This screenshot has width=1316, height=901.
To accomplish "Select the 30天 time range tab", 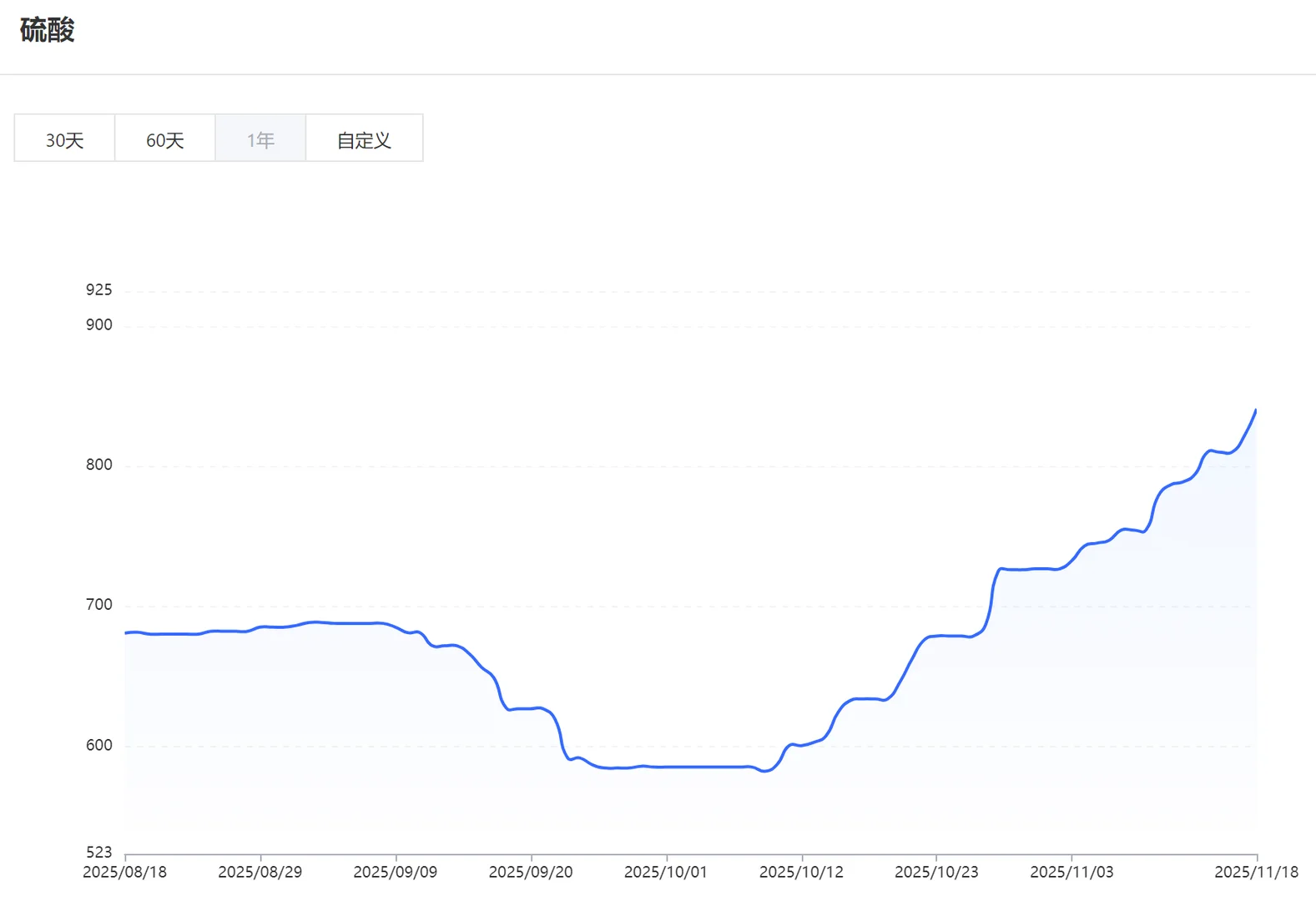I will click(x=65, y=138).
